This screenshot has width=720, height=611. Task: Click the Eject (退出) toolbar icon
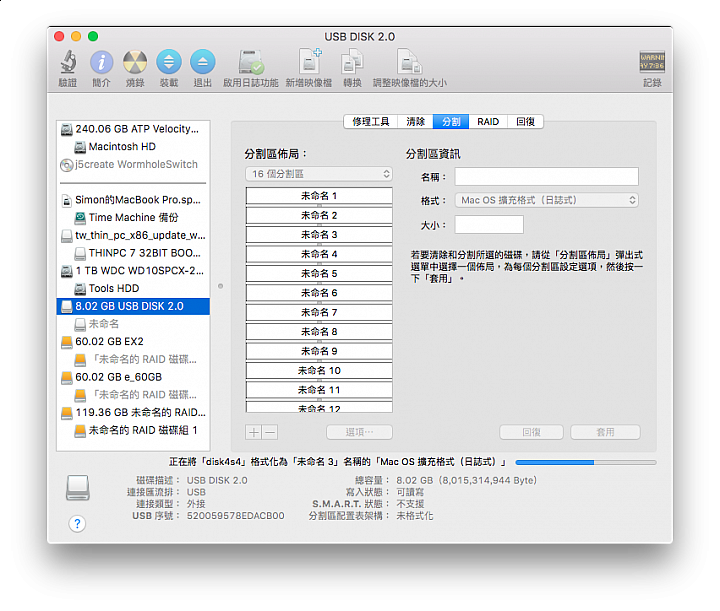point(202,62)
